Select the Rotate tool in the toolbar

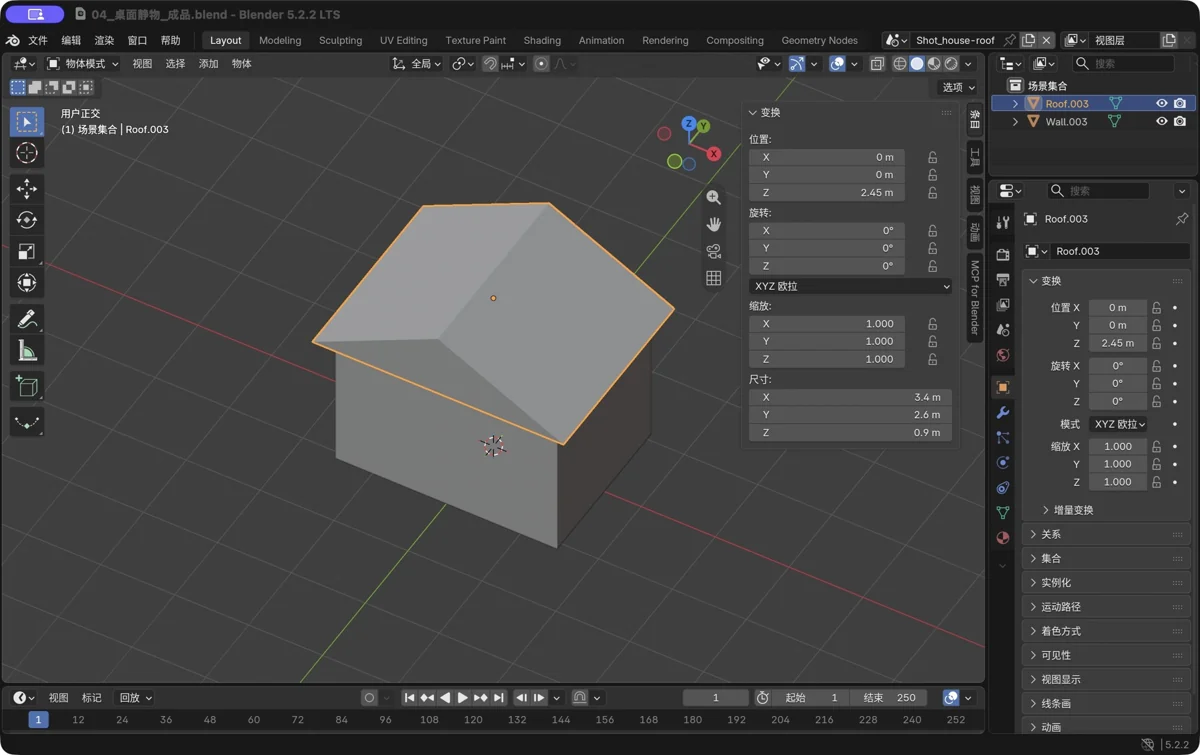coord(27,220)
